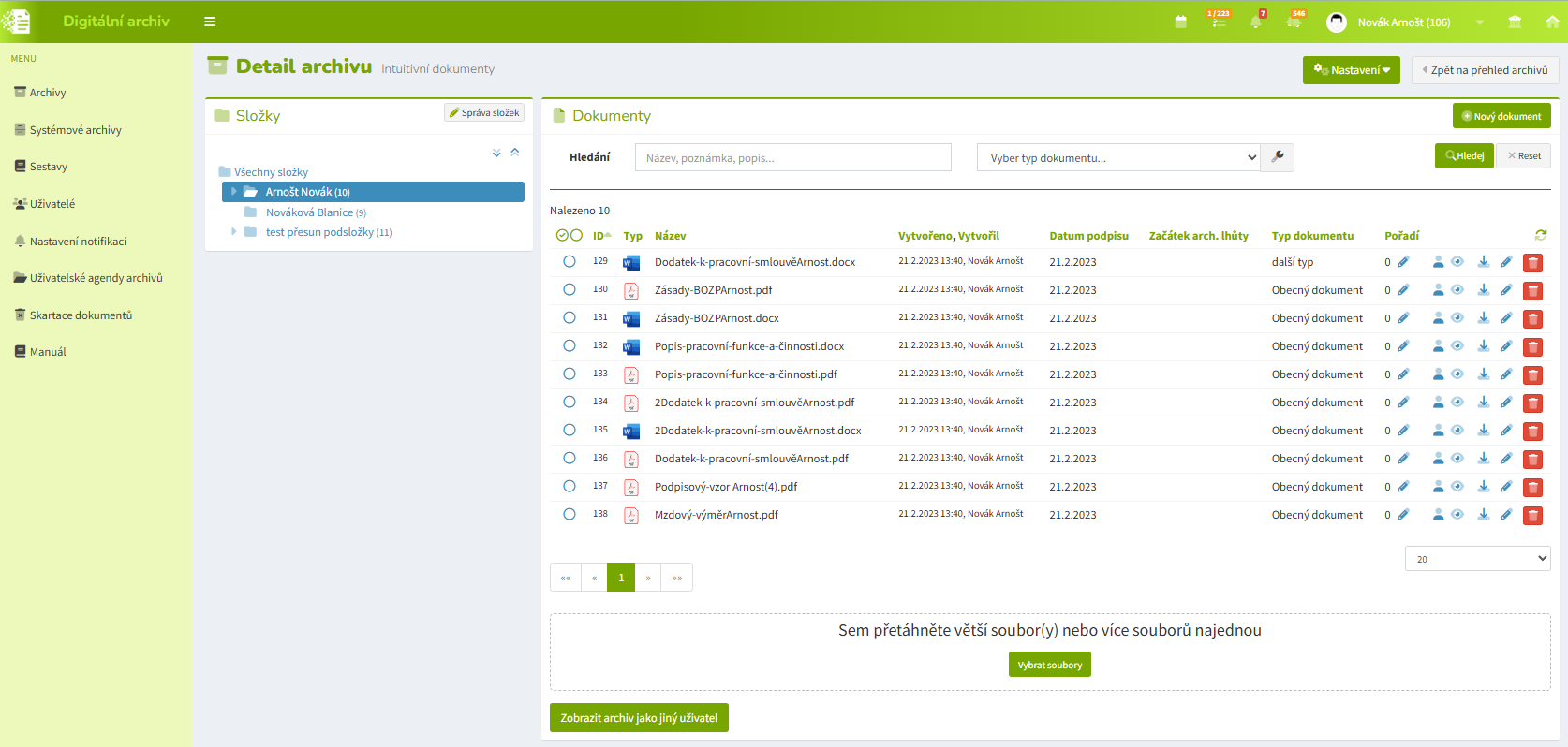Click 'Zobrazit archiv jako jiný uživatel' button
The width and height of the screenshot is (1568, 747).
639,718
